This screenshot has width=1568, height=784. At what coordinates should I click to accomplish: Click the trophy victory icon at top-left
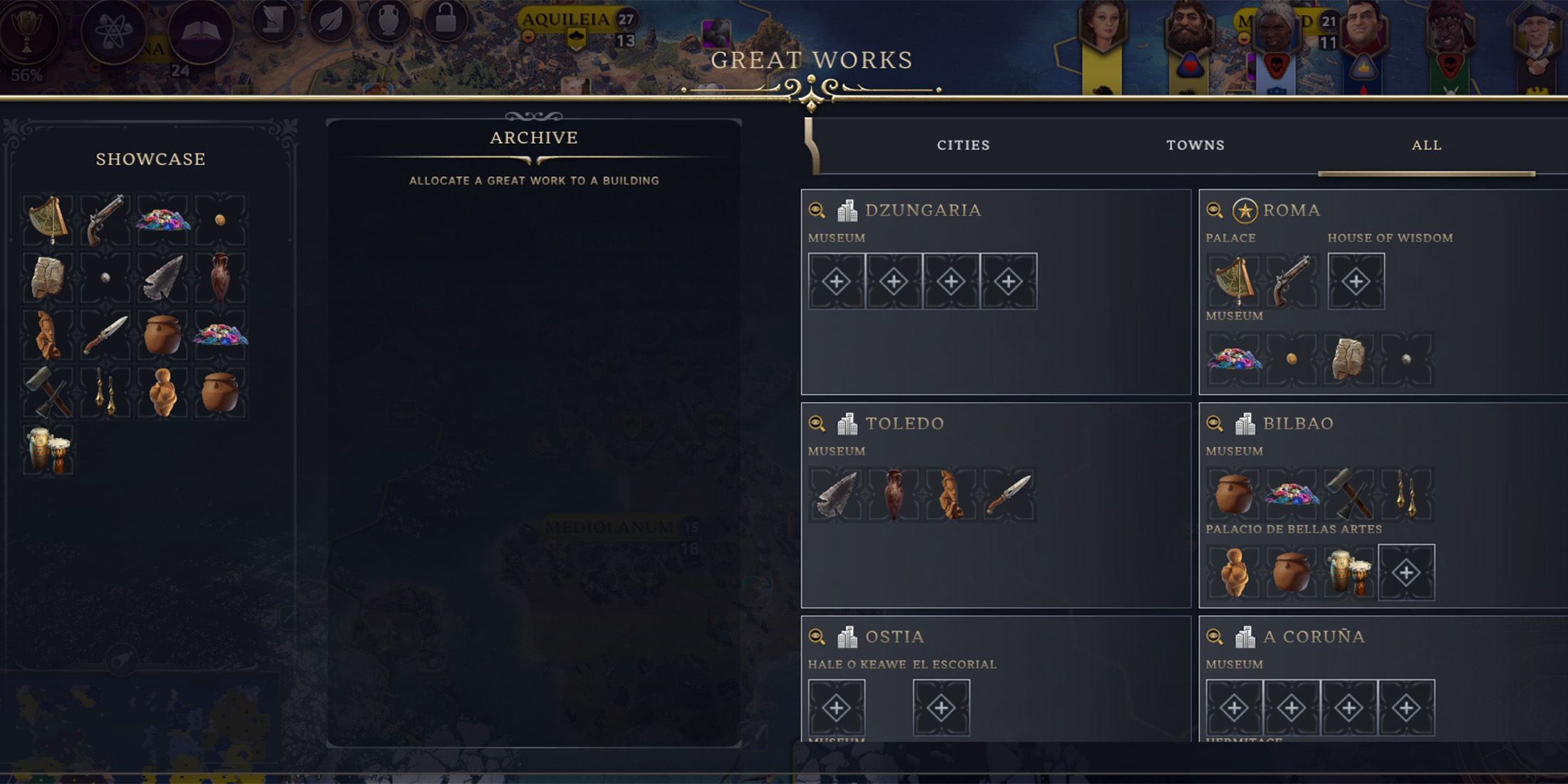(x=26, y=32)
